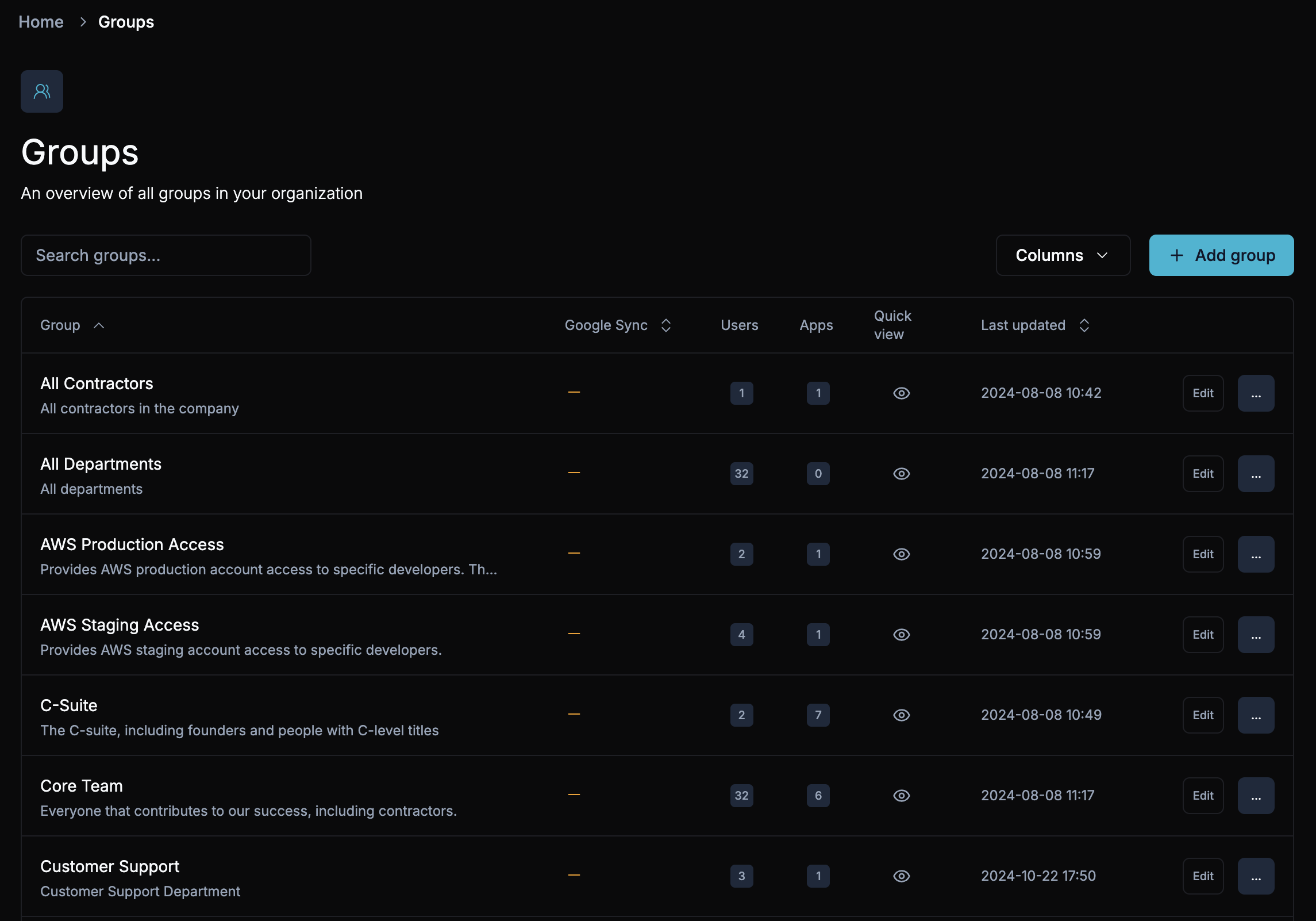Open quick view for Core Team
The width and height of the screenshot is (1316, 921).
901,796
